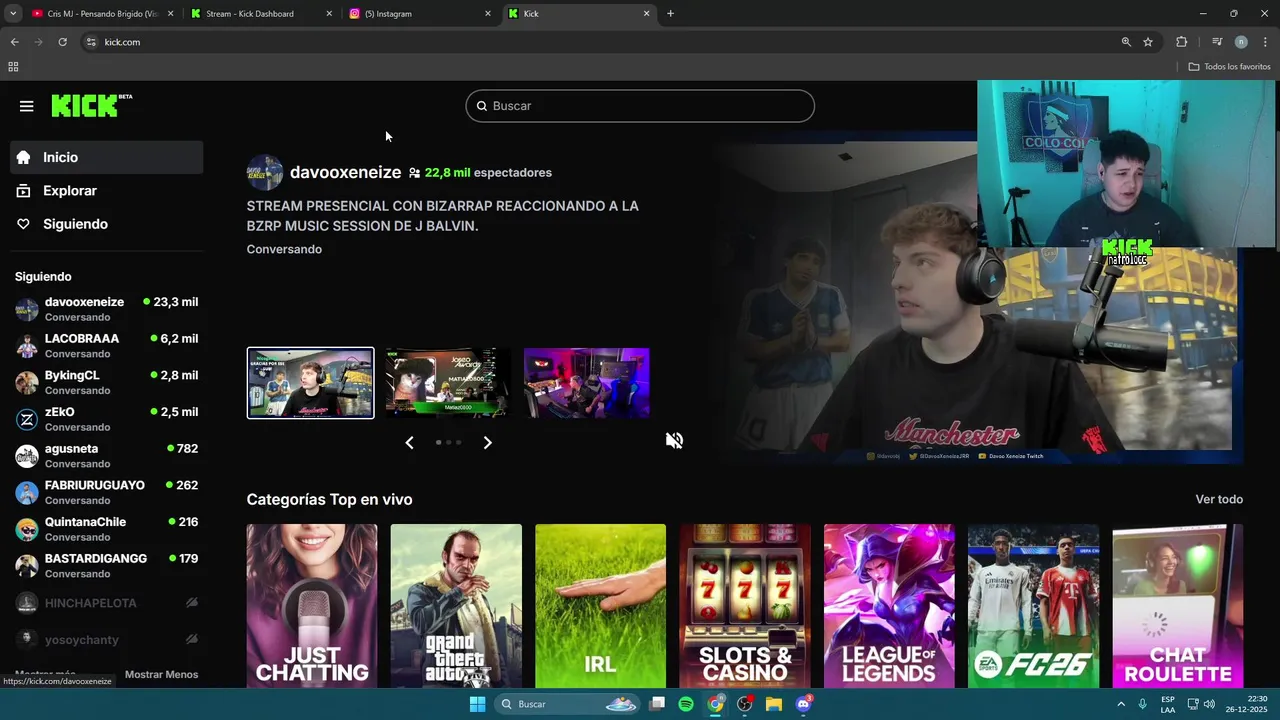Open davooxeneize featured streamer name link
The width and height of the screenshot is (1280, 720).
click(x=345, y=172)
